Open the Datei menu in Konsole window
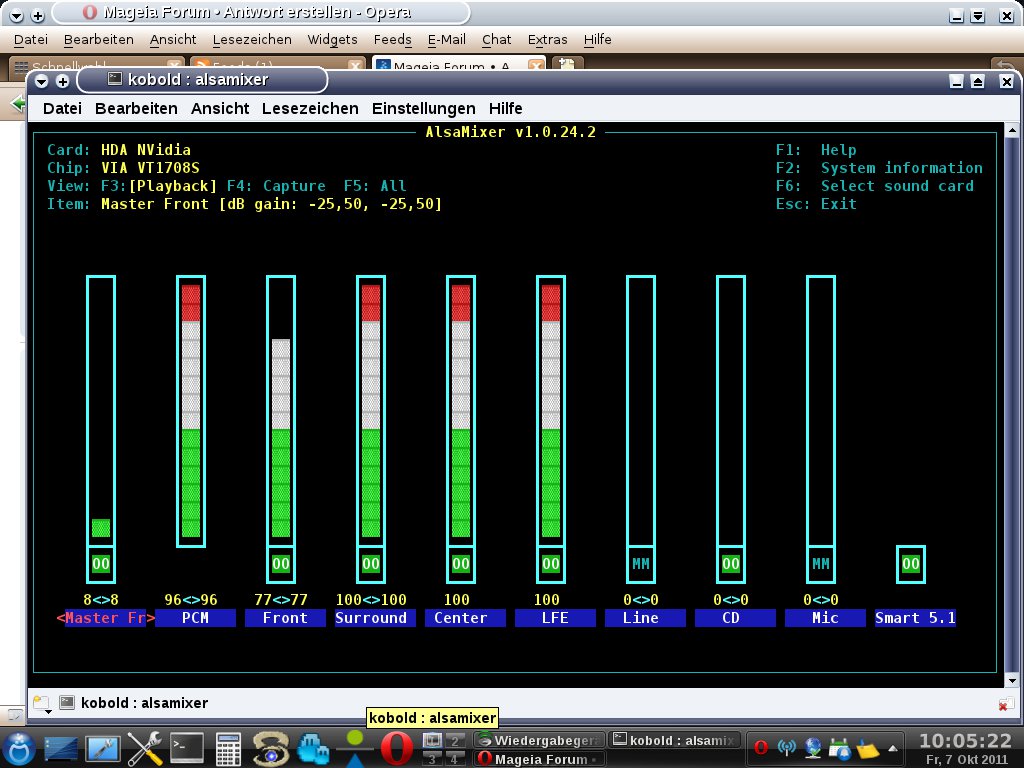This screenshot has height=768, width=1024. (62, 108)
